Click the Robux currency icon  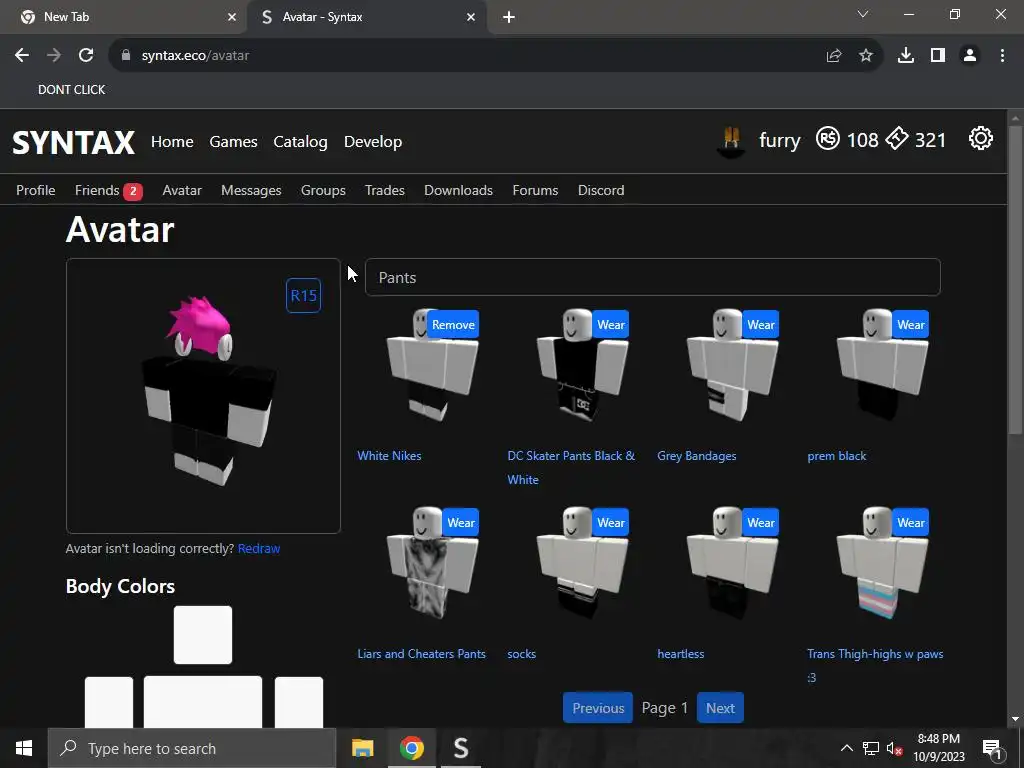coord(827,139)
